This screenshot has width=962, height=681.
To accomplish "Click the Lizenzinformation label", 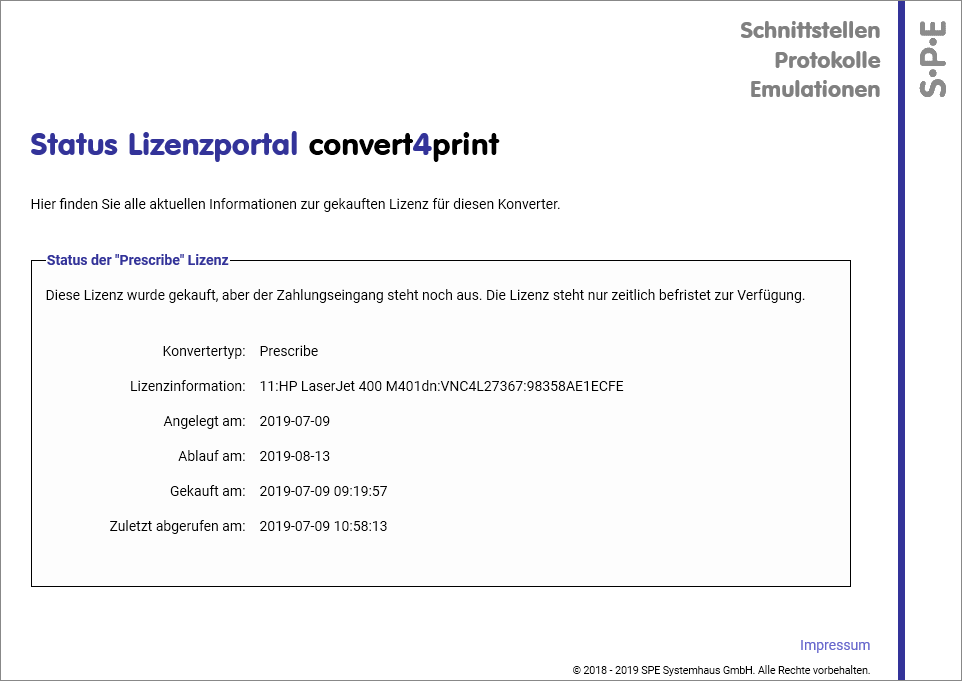I will 187,386.
